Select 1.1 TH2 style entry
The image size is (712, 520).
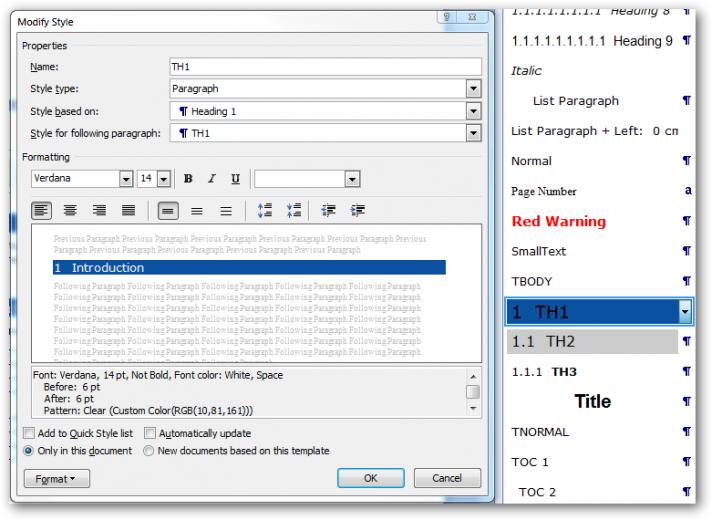point(592,342)
